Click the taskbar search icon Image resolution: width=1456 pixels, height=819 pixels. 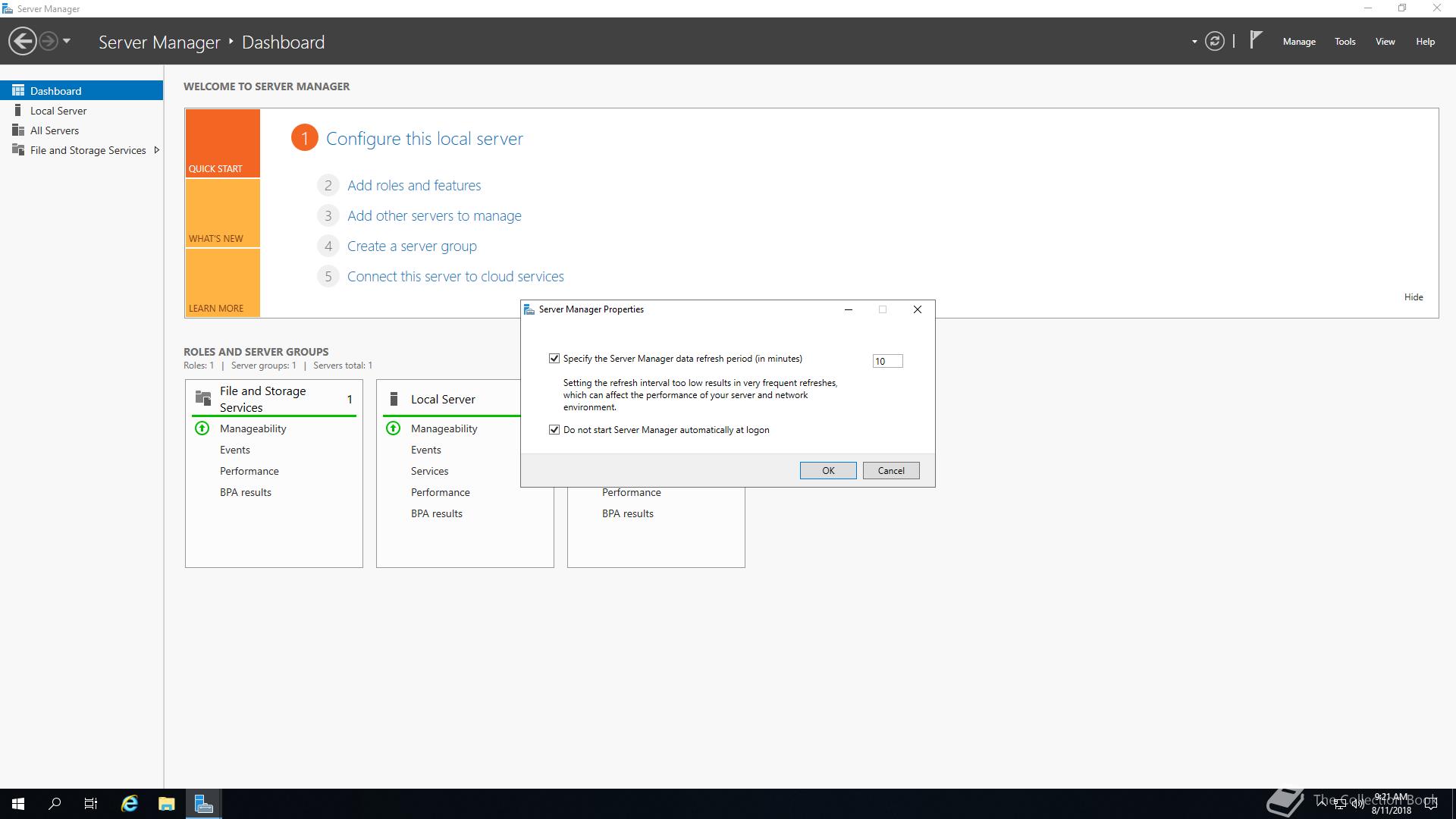(x=55, y=804)
